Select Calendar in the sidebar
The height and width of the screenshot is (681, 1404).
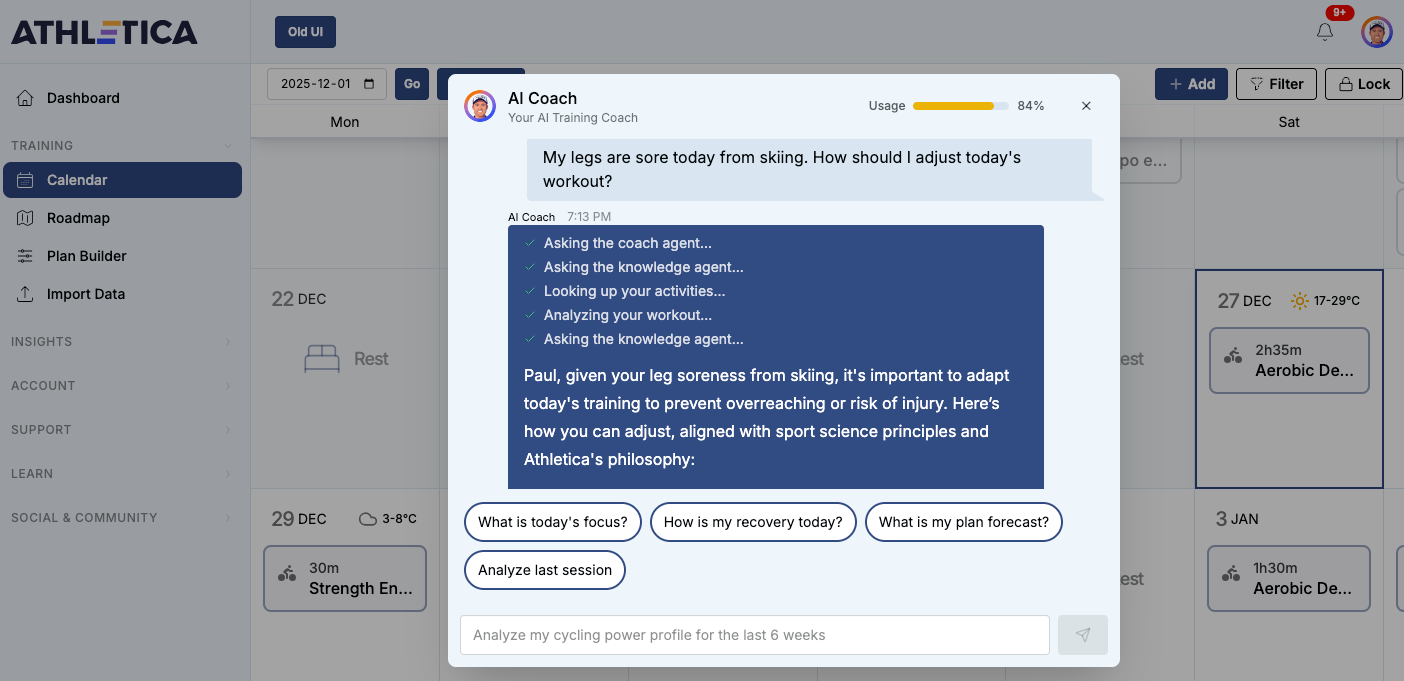pyautogui.click(x=122, y=180)
